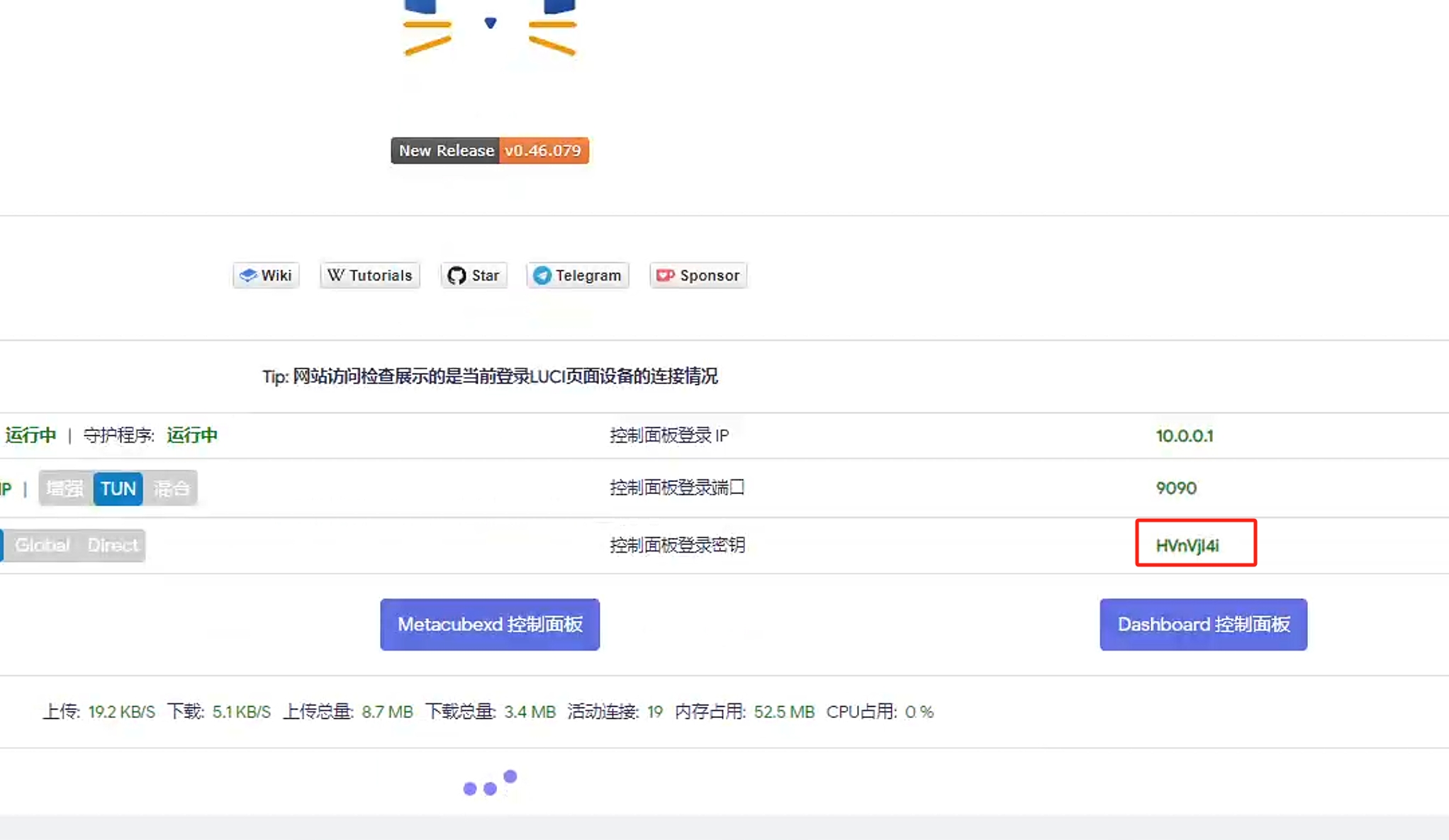
Task: Click the GitHub Star icon
Action: coord(457,275)
